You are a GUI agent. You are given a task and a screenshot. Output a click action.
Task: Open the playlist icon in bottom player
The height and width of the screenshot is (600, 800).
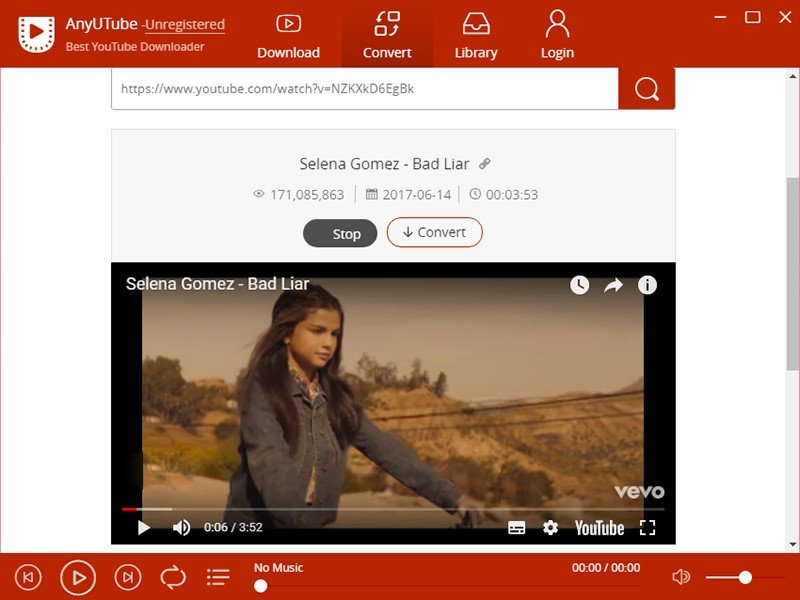218,578
